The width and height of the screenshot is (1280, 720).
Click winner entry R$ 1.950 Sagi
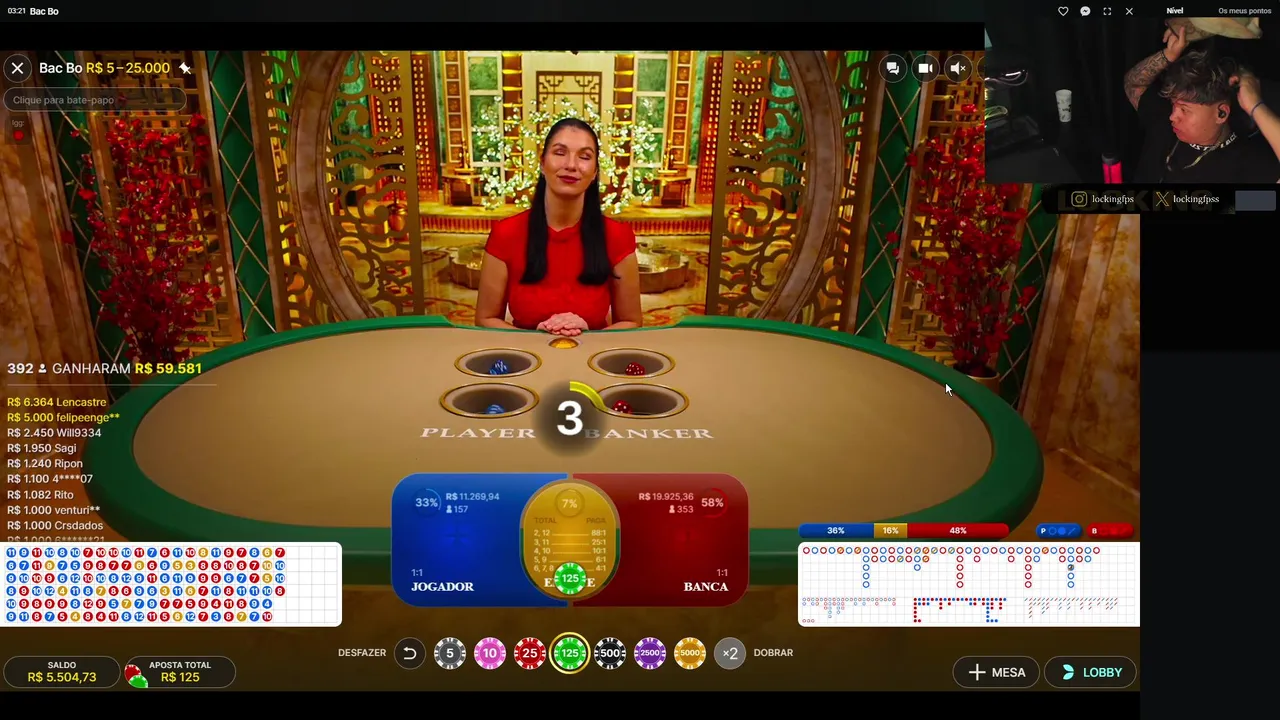[41, 449]
